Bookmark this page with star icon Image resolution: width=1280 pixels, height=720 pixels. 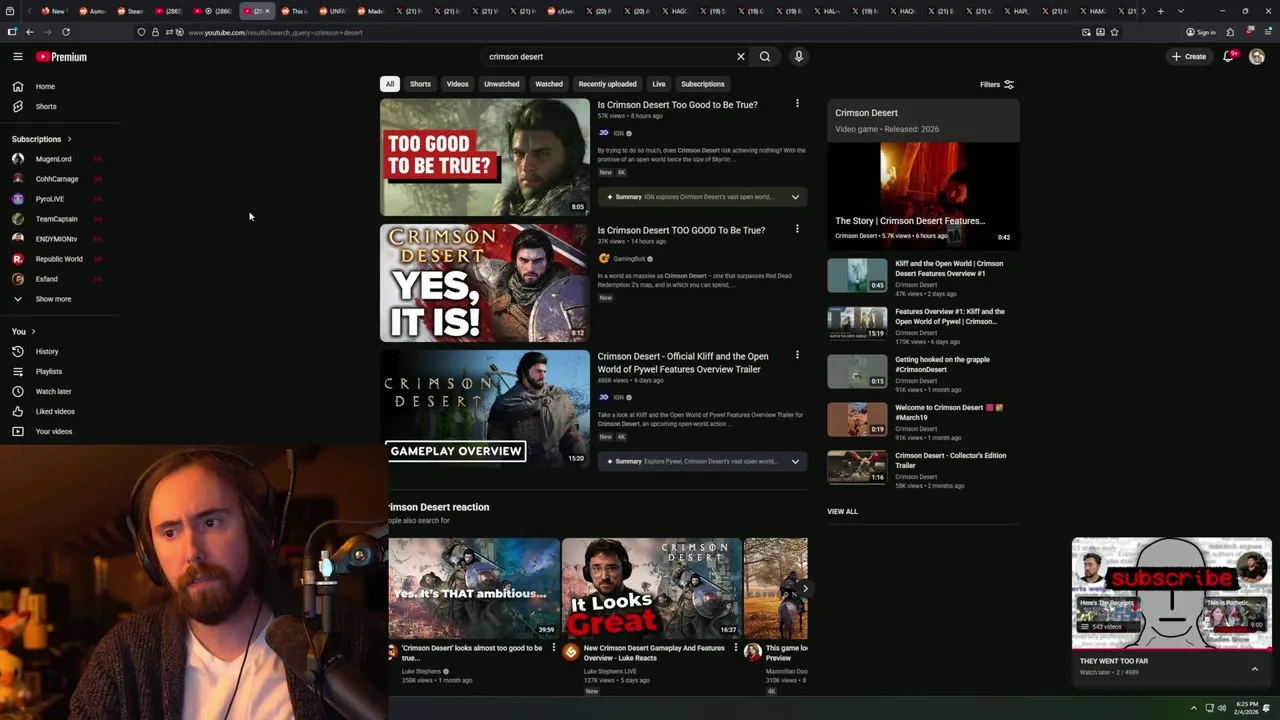click(1114, 32)
